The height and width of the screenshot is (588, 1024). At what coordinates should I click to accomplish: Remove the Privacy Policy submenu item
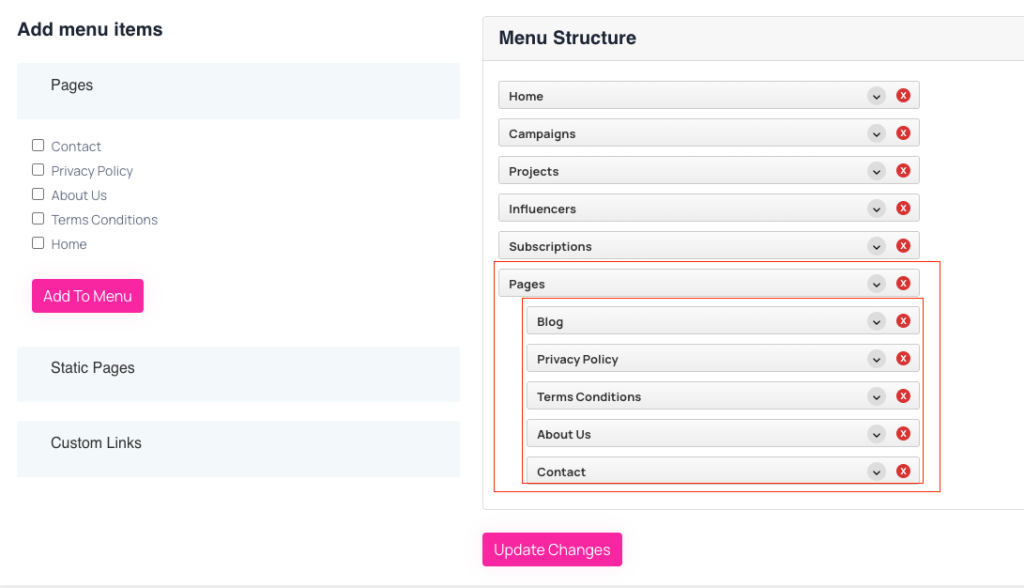(x=903, y=359)
